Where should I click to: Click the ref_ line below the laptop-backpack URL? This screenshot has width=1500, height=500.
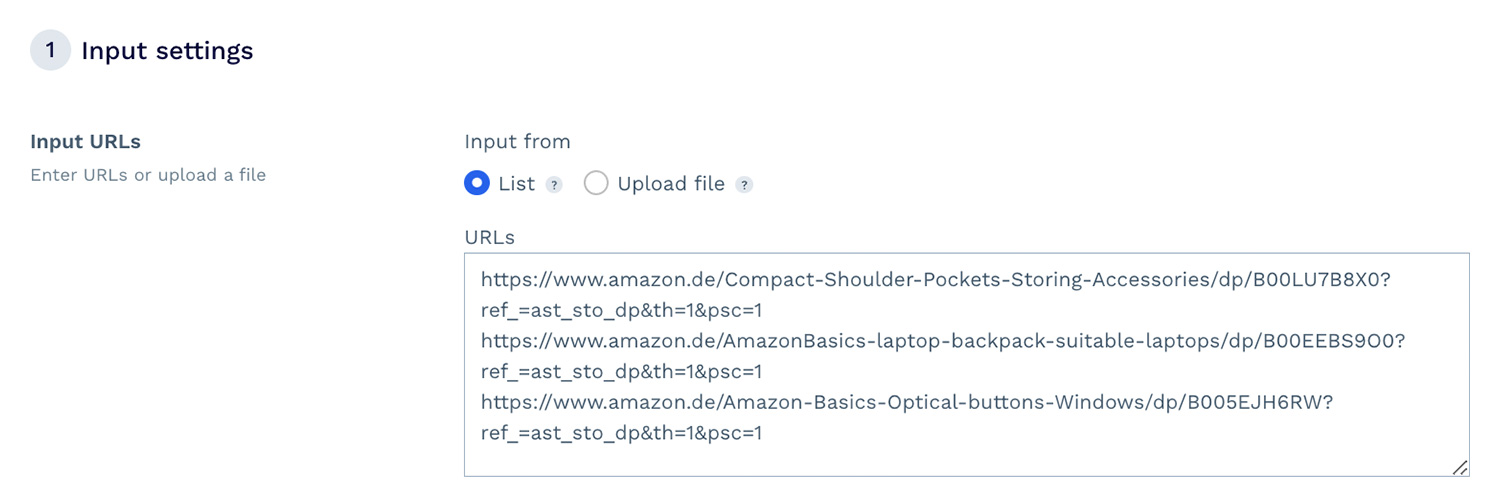pyautogui.click(x=621, y=372)
